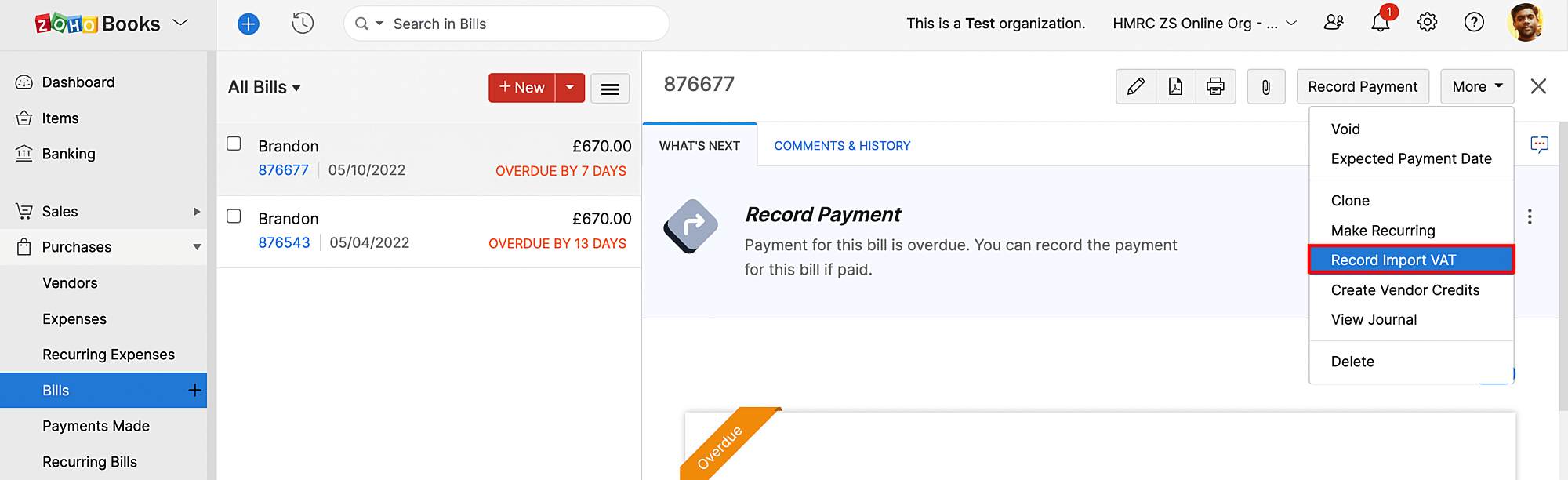Click the Search in Bills field

point(517,24)
